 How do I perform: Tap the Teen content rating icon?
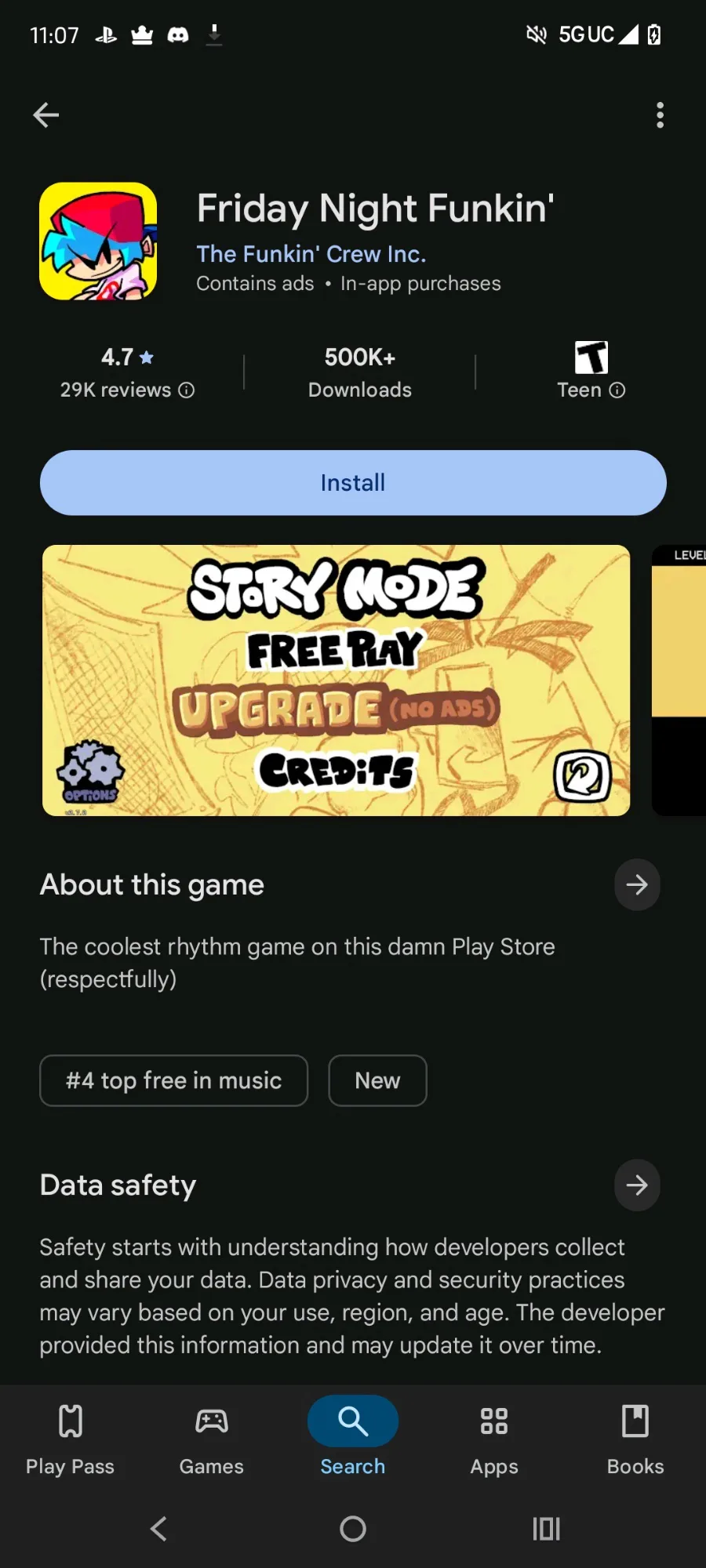[591, 357]
